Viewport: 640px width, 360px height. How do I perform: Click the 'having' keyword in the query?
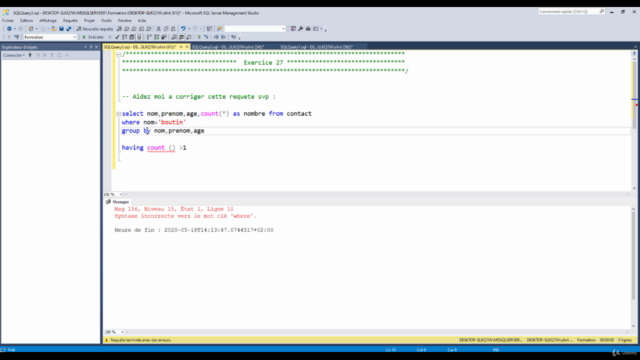click(x=132, y=148)
